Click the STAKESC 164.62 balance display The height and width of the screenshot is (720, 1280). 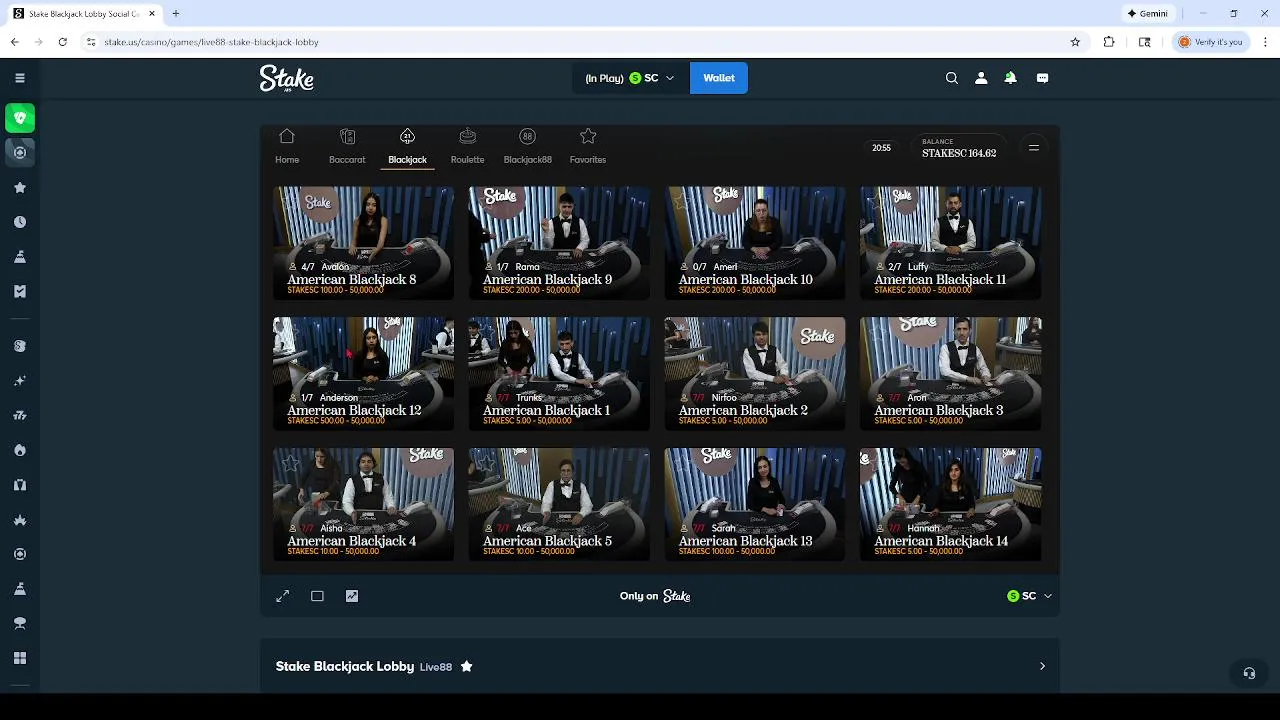pos(959,148)
